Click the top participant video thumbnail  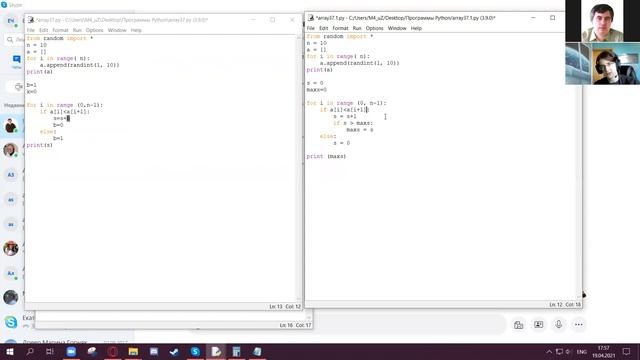click(602, 21)
